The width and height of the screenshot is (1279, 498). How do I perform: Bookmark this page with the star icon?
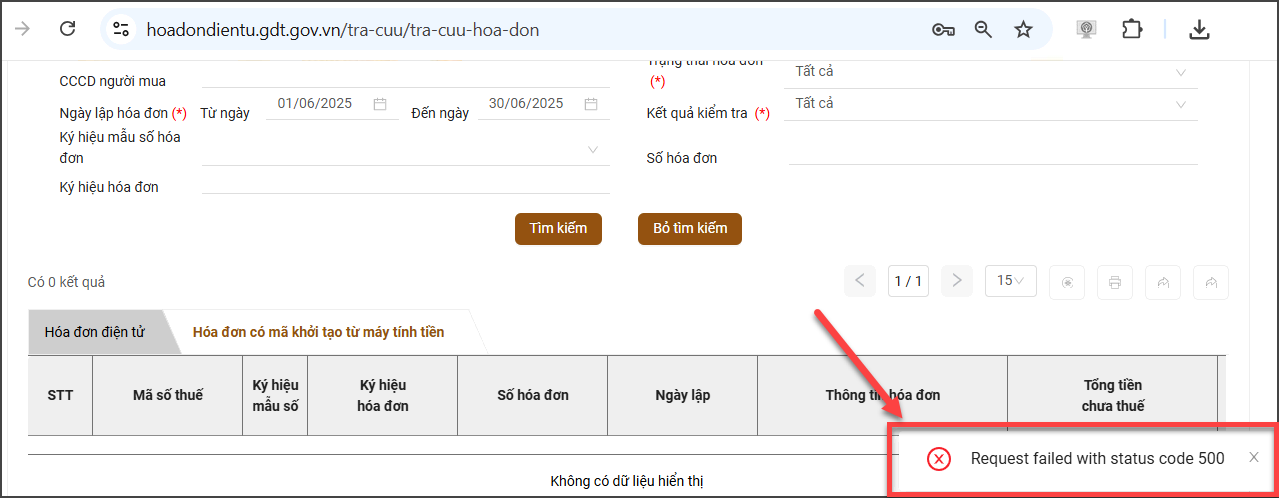(x=1023, y=30)
